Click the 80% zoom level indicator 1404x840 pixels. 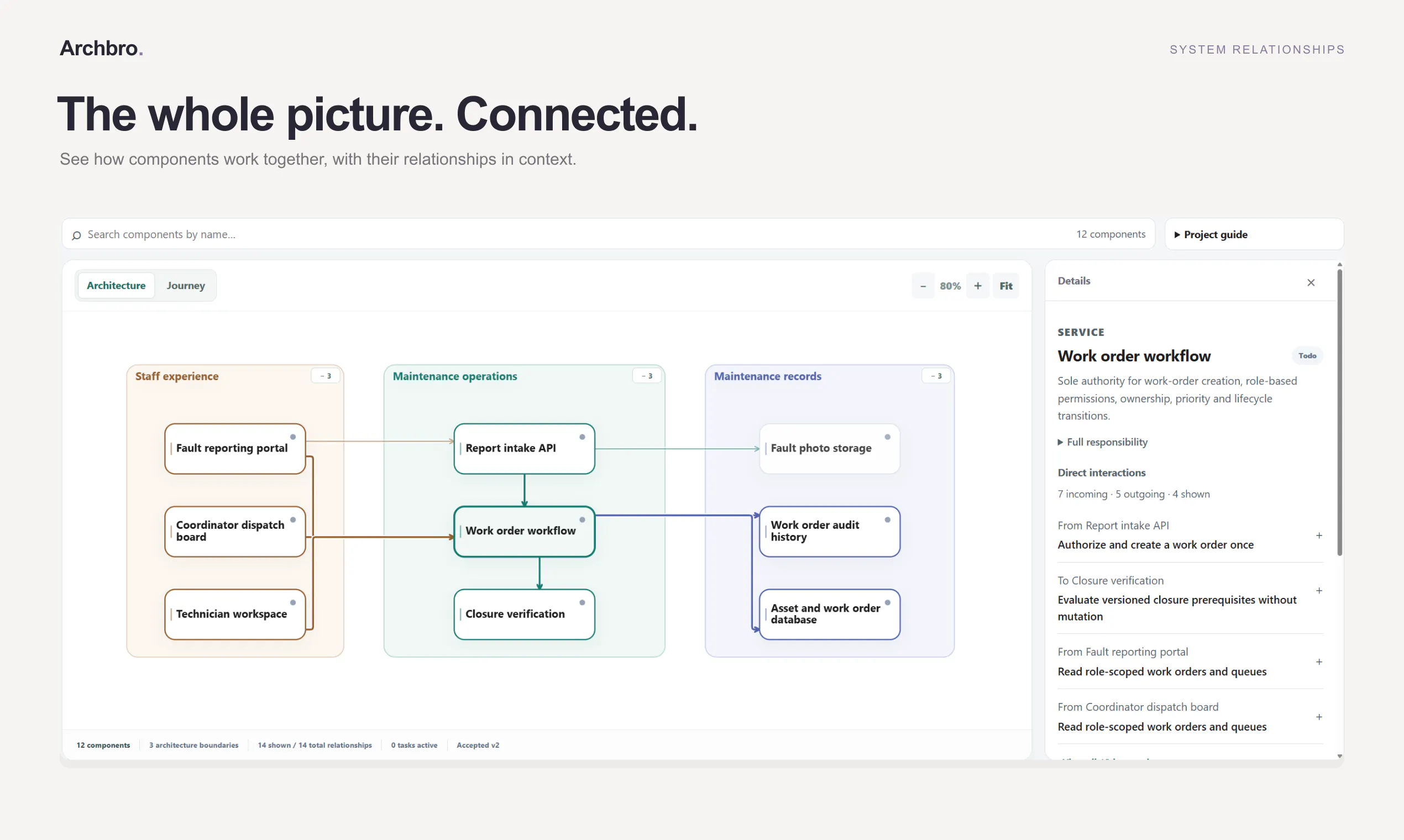coord(950,286)
